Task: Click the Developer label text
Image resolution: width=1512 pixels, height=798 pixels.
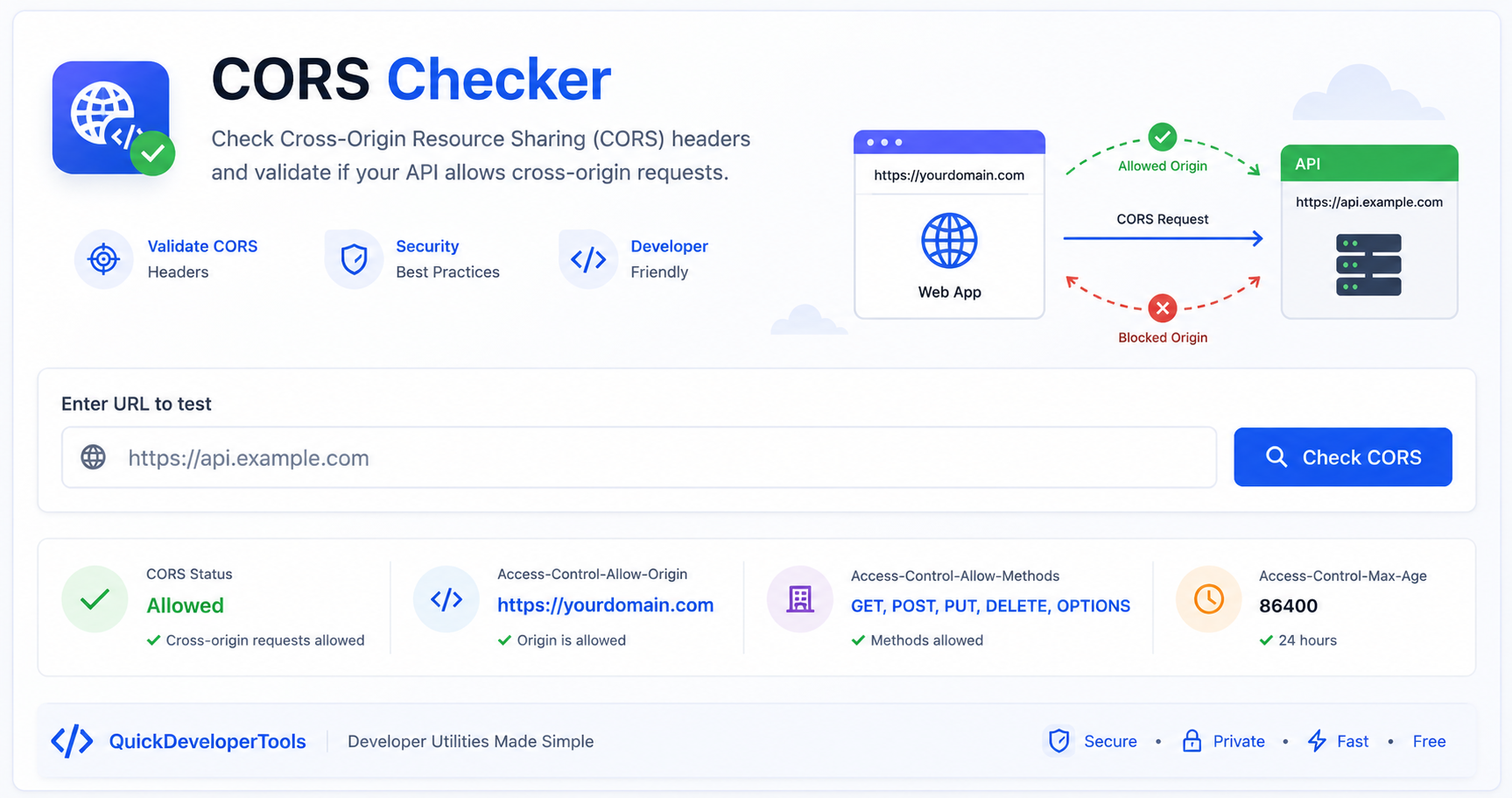Action: pos(669,246)
